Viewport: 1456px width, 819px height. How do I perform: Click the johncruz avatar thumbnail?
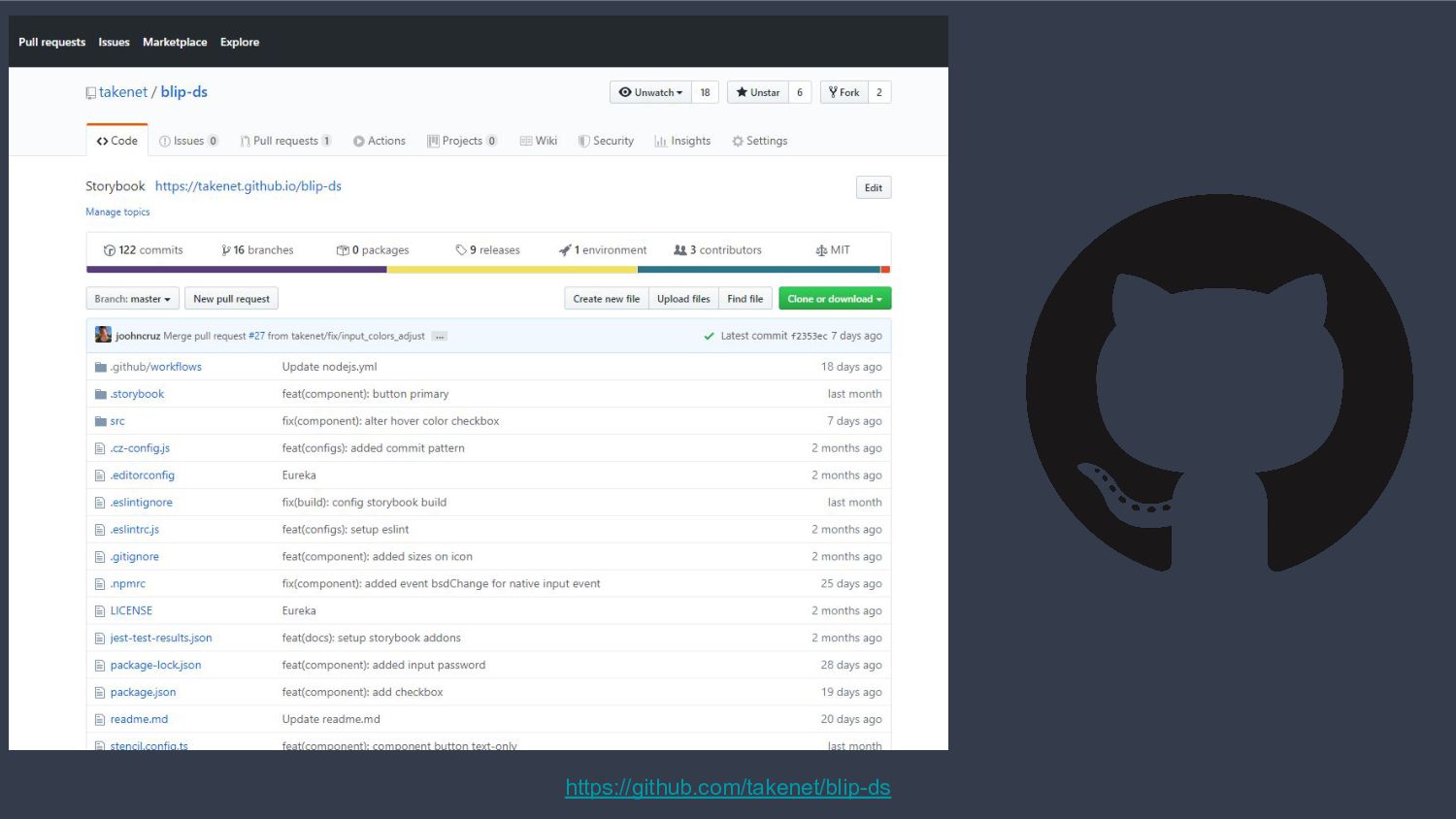[x=103, y=335]
